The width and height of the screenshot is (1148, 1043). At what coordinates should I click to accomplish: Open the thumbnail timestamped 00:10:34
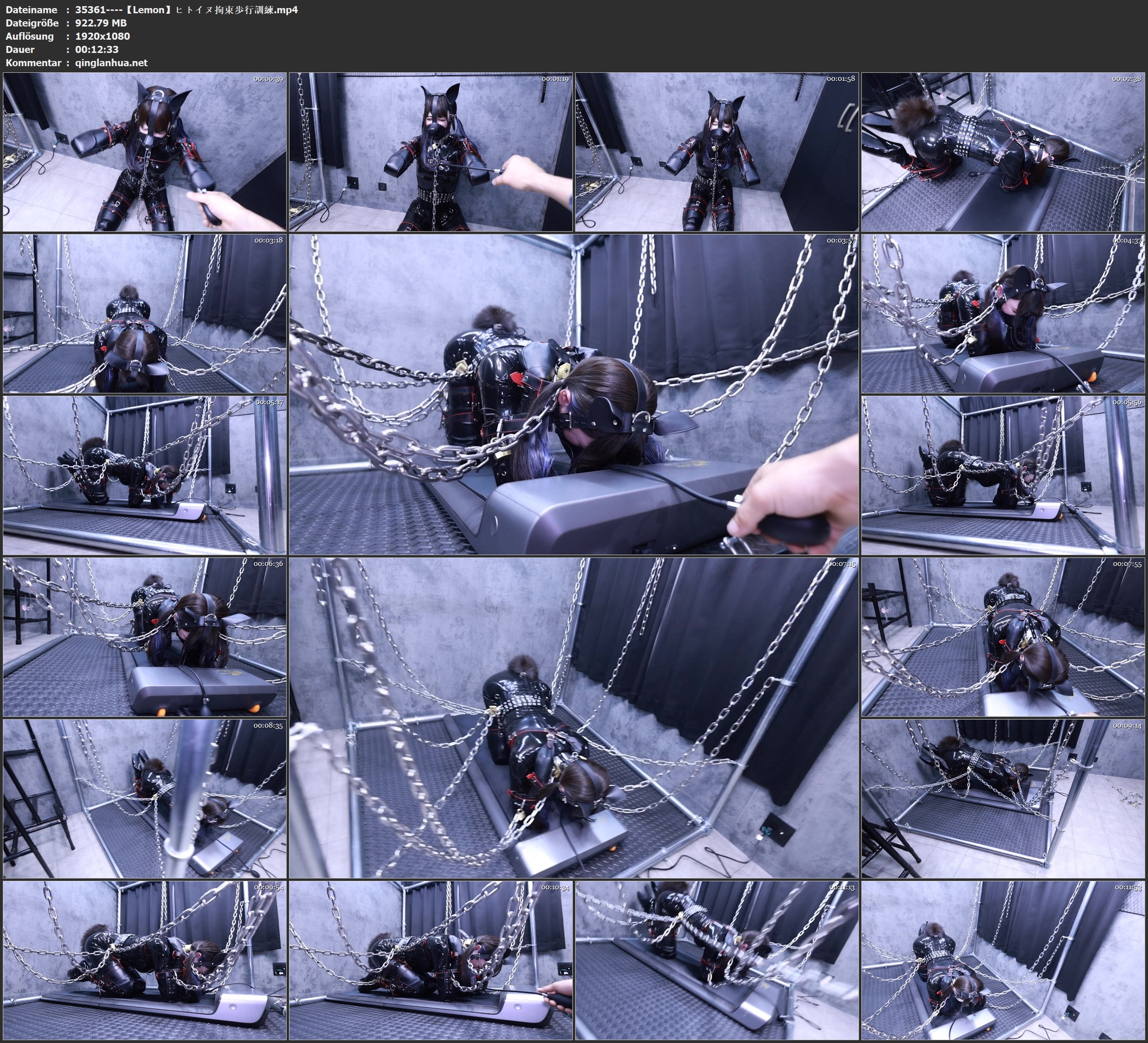coord(430,960)
